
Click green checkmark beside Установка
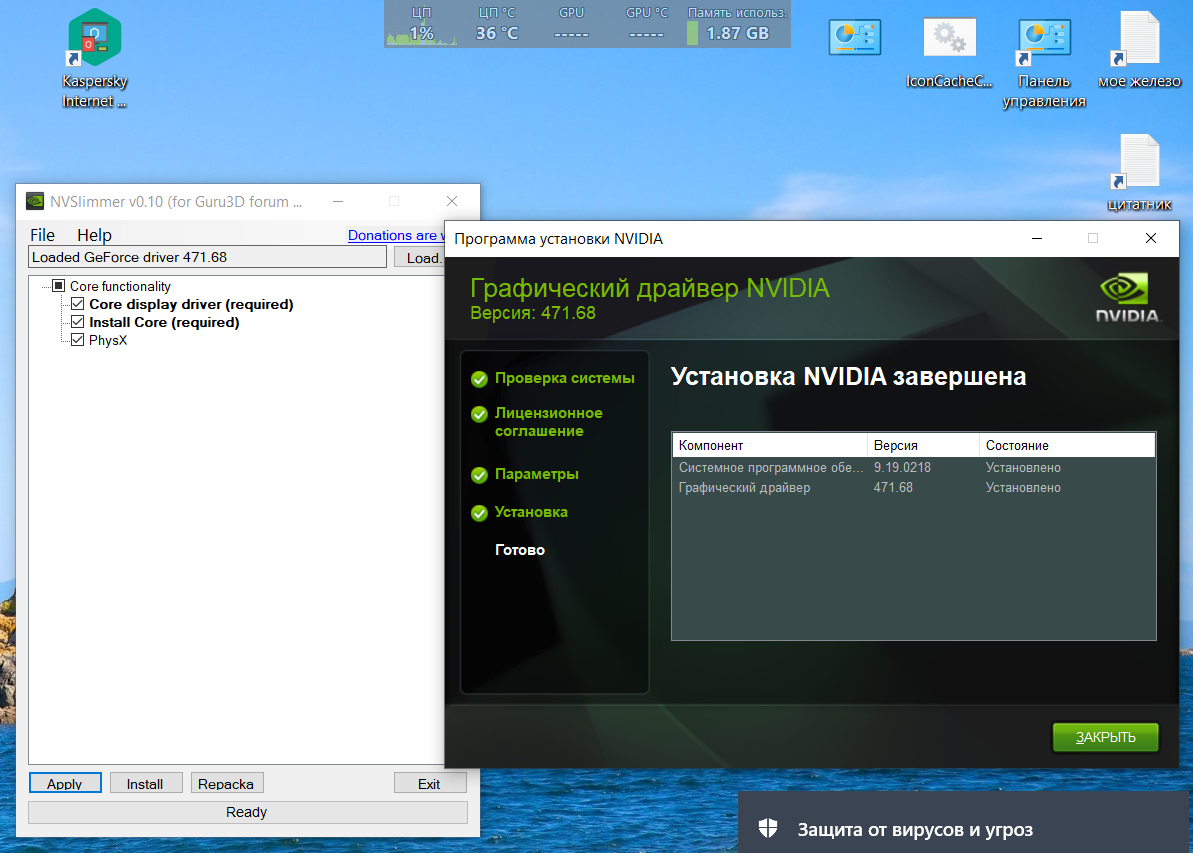(479, 513)
